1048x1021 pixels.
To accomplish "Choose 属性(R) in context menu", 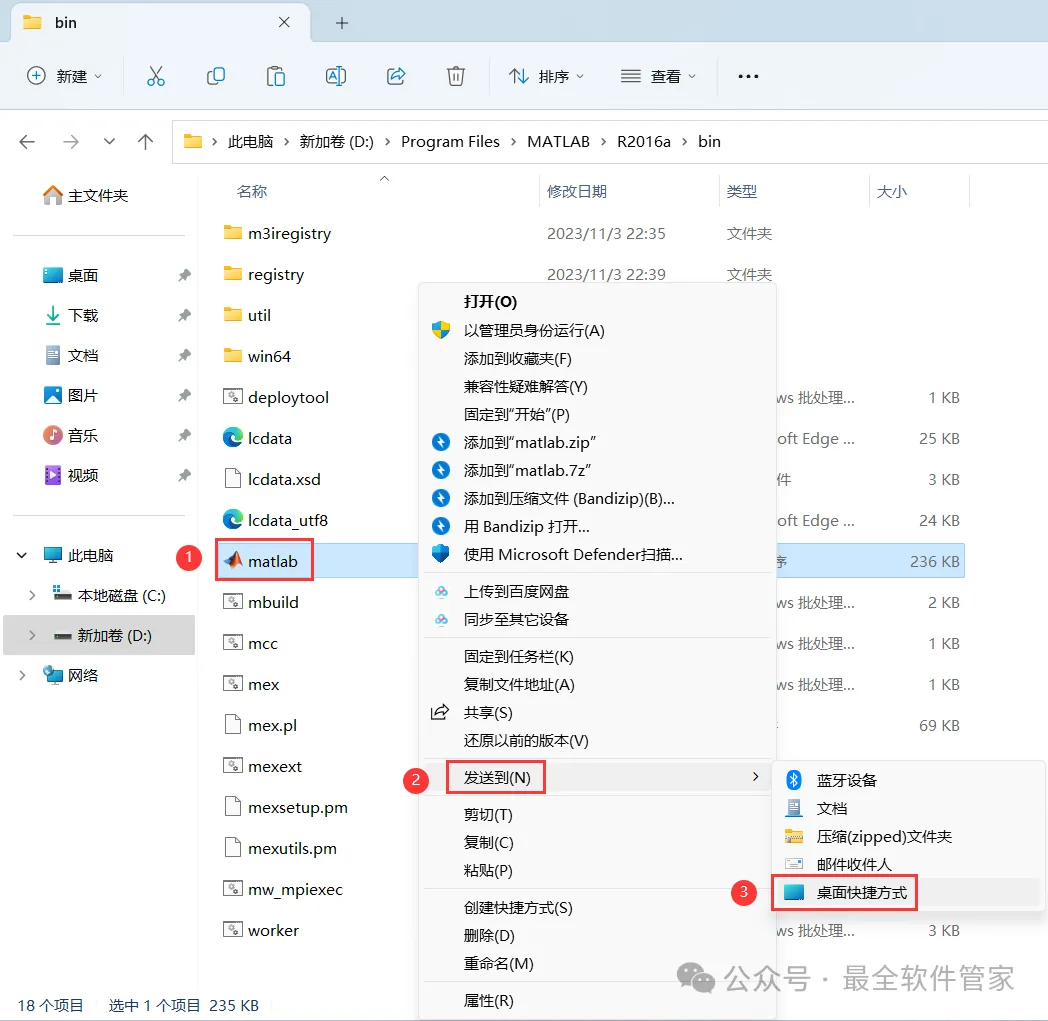I will (x=489, y=1000).
